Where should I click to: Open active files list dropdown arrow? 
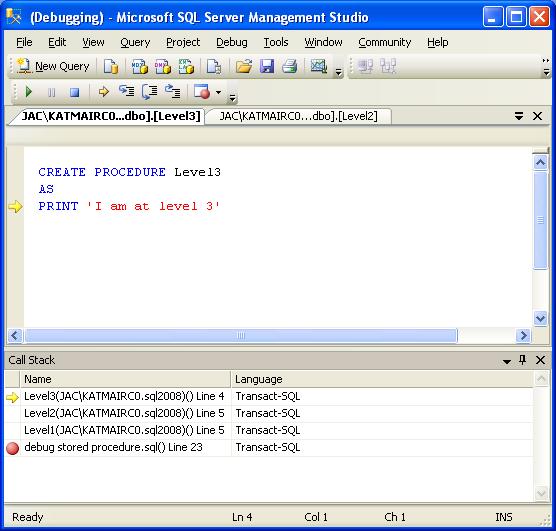click(x=519, y=116)
